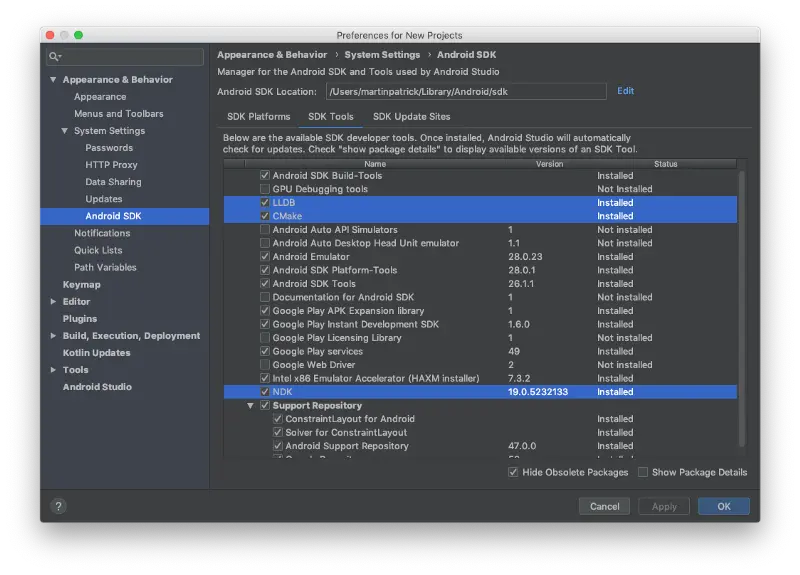Image resolution: width=800 pixels, height=575 pixels.
Task: Open the SDK Update Sites tab
Action: pos(411,117)
